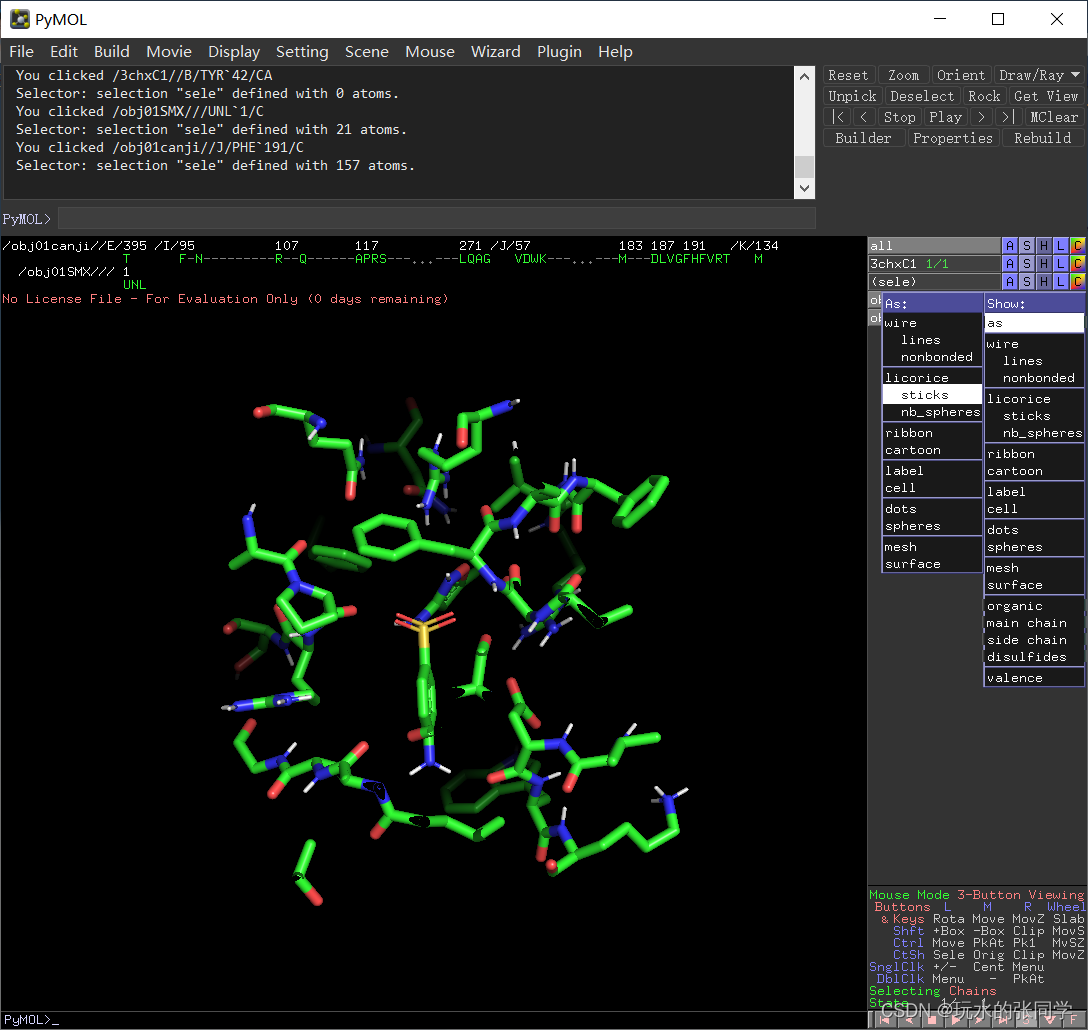Open the Builder panel

tap(863, 138)
